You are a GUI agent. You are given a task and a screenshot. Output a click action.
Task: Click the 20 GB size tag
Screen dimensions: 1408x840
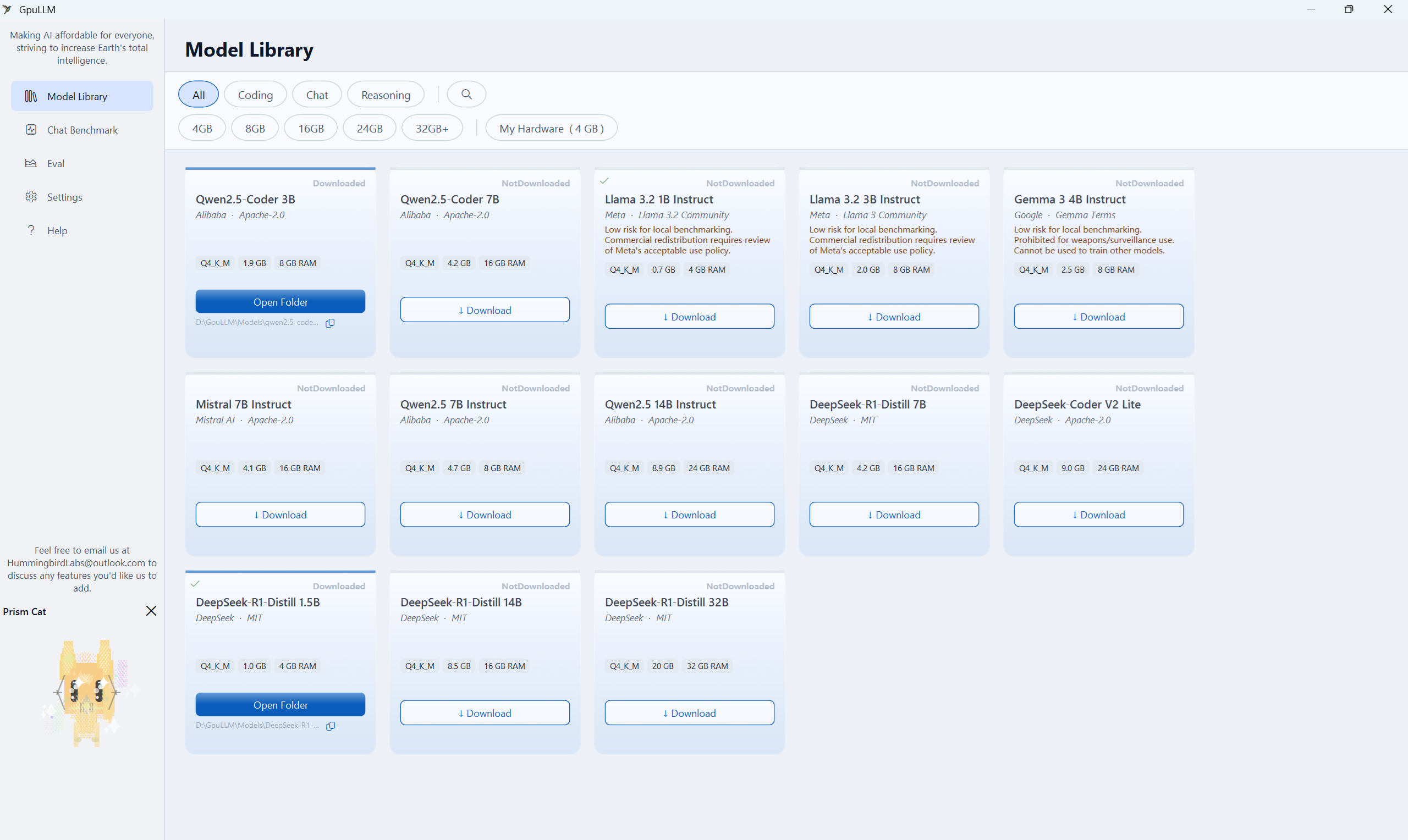[x=662, y=666]
